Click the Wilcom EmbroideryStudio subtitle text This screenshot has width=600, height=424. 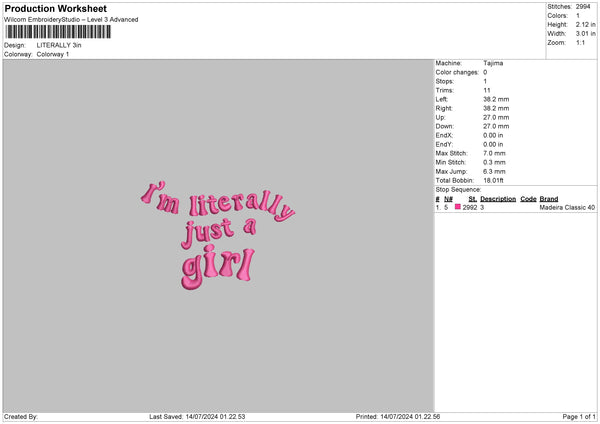point(71,19)
